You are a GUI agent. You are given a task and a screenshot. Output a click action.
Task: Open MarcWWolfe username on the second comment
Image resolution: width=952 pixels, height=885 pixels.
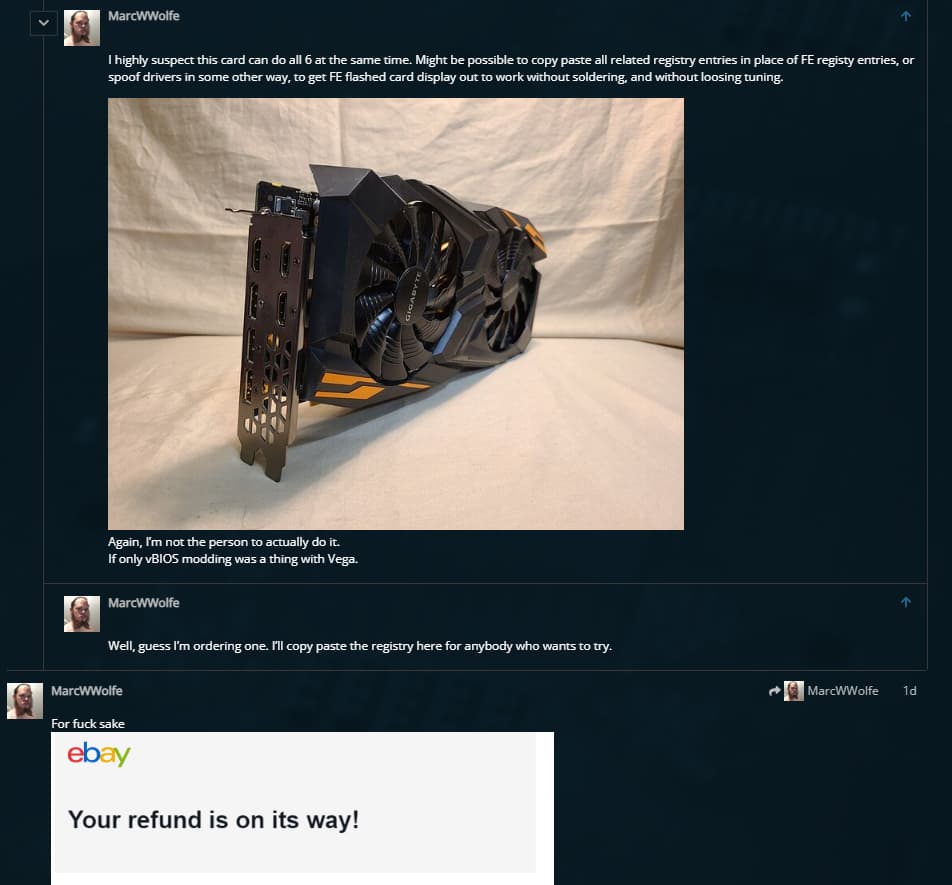[144, 603]
